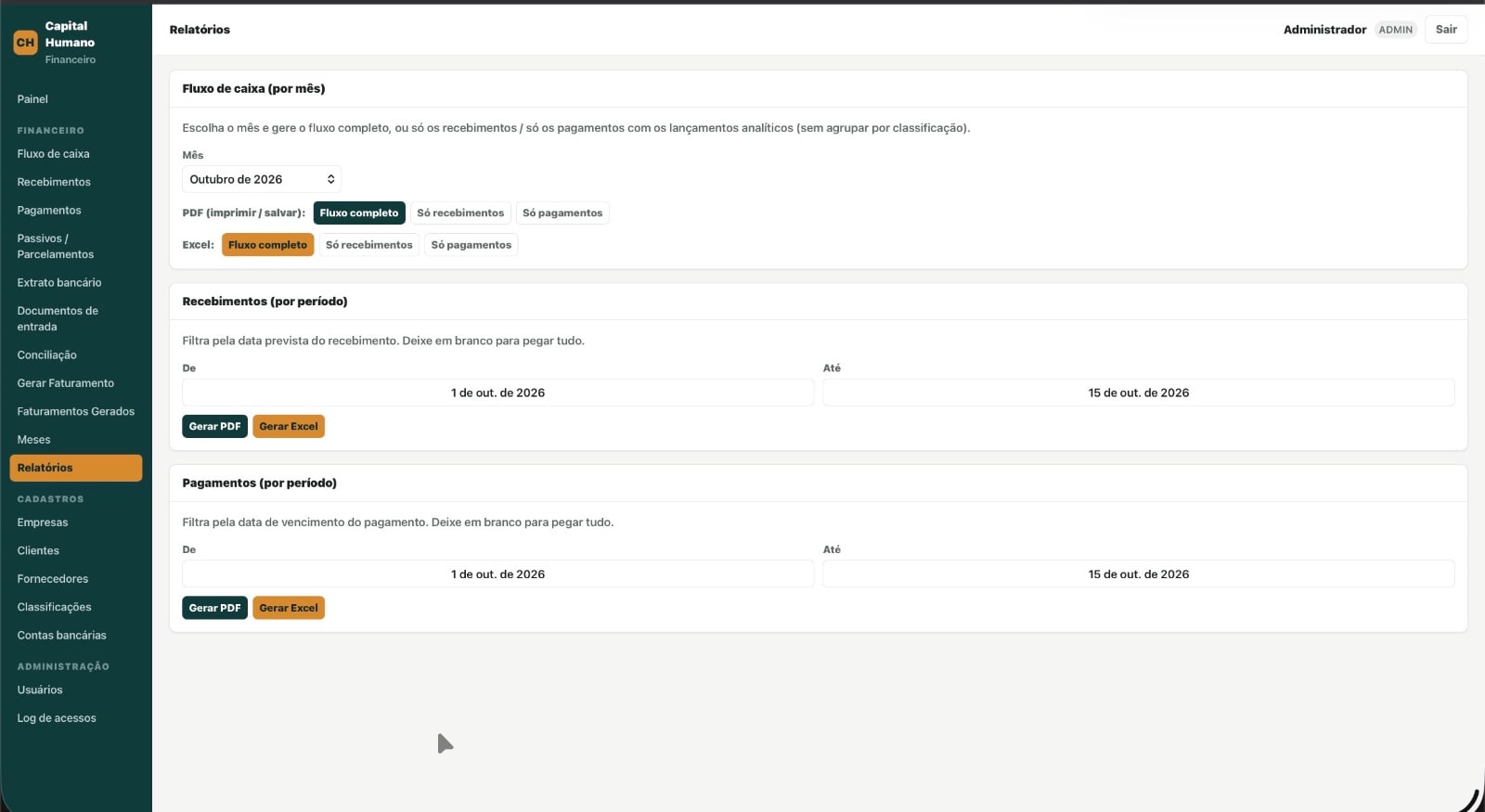
Task: Open Usuários in Administração
Action: 76,690
